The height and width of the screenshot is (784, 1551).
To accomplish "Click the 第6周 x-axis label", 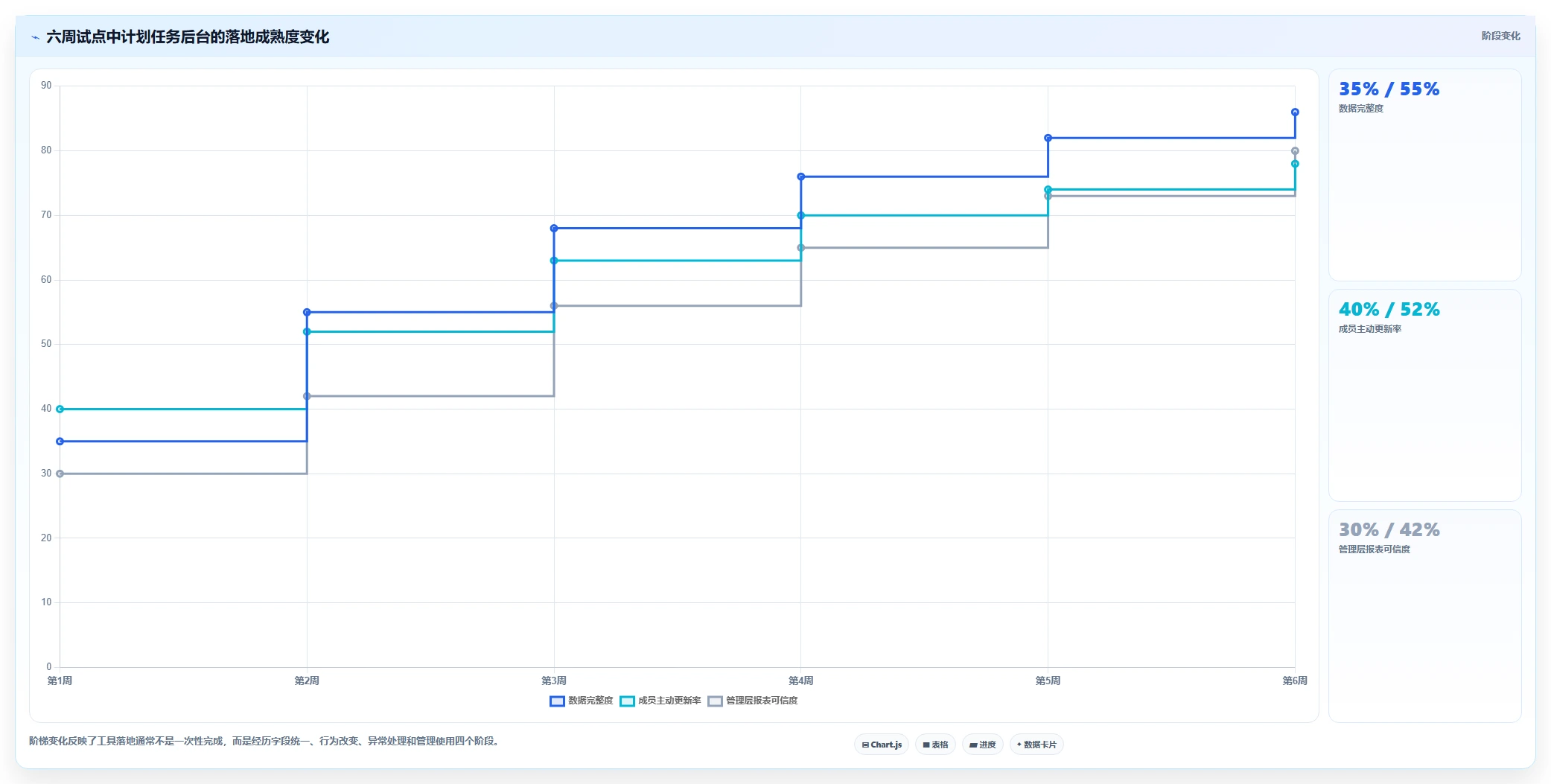I will tap(1295, 681).
